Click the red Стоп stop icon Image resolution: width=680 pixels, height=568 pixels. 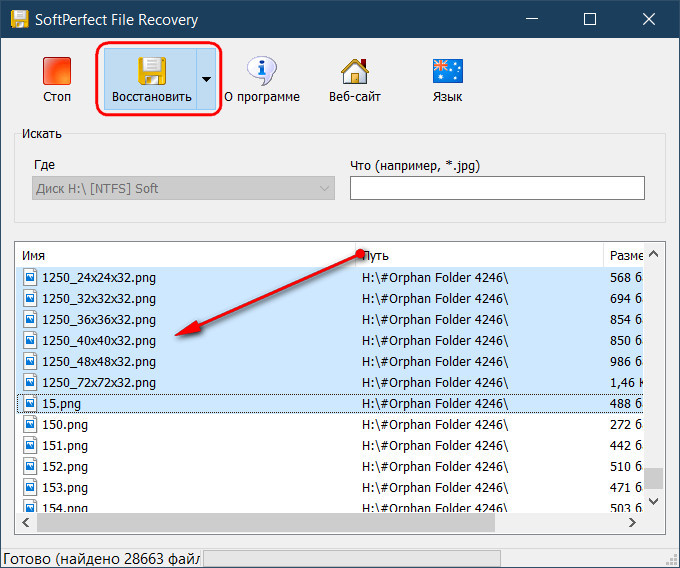57,71
